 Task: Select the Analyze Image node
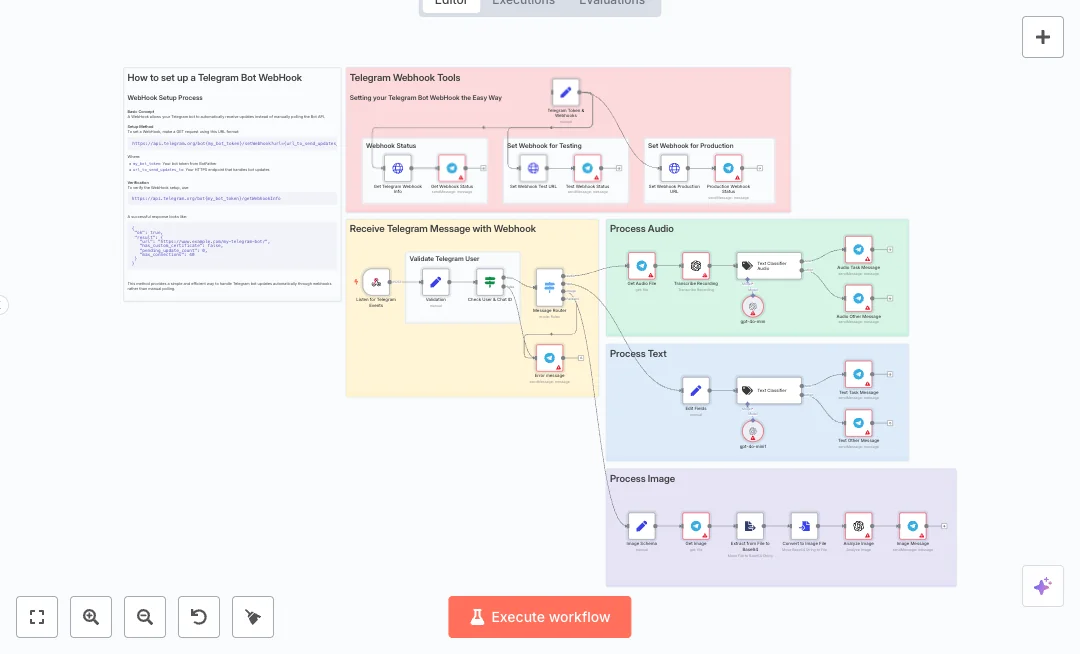(858, 526)
